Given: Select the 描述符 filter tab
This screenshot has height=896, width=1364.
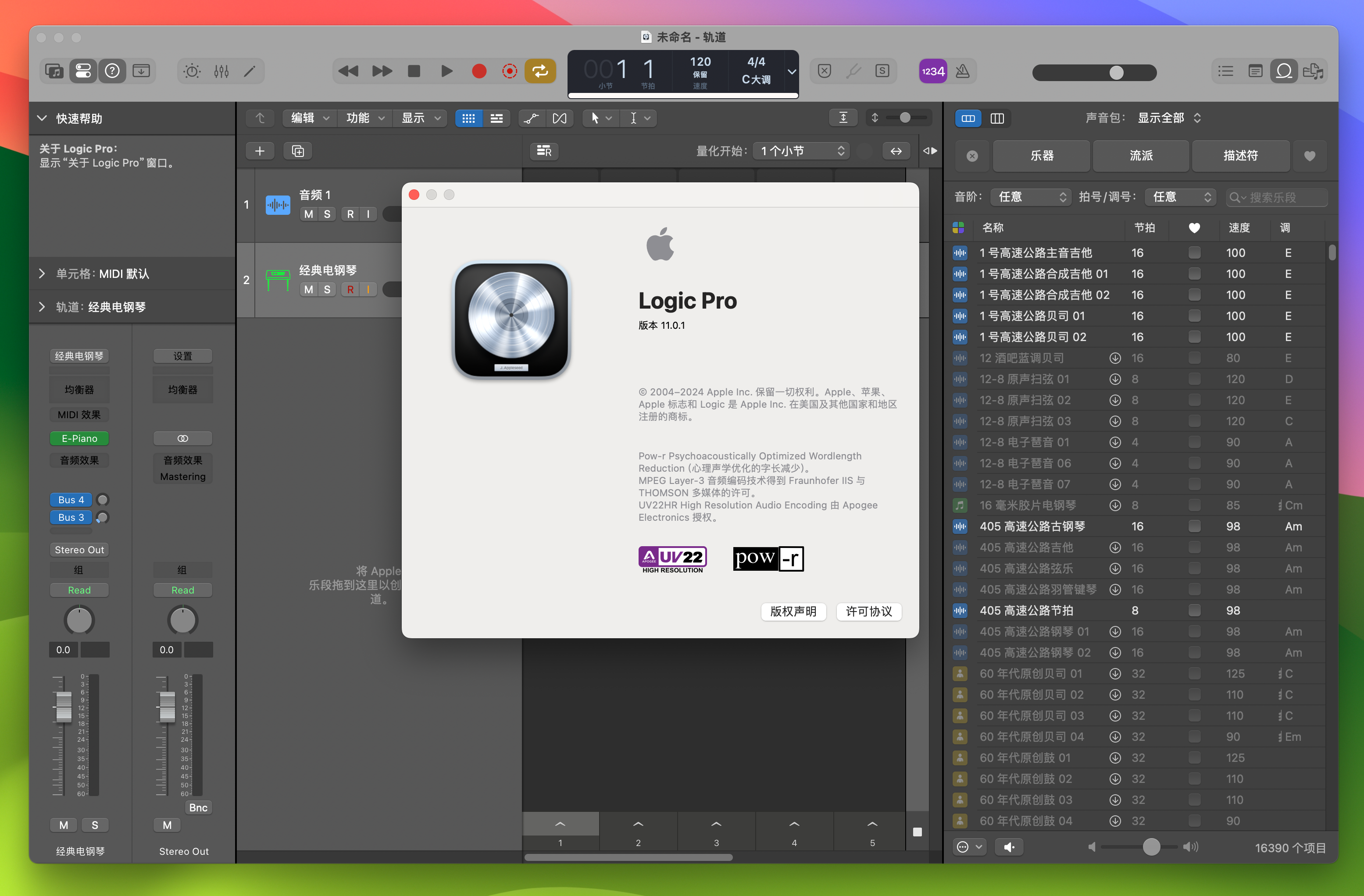Looking at the screenshot, I should tap(1240, 156).
